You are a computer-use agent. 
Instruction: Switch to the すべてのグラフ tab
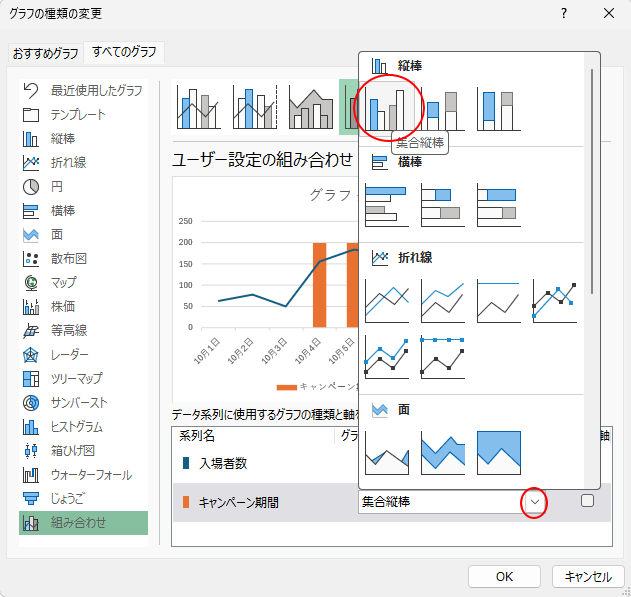[x=125, y=52]
